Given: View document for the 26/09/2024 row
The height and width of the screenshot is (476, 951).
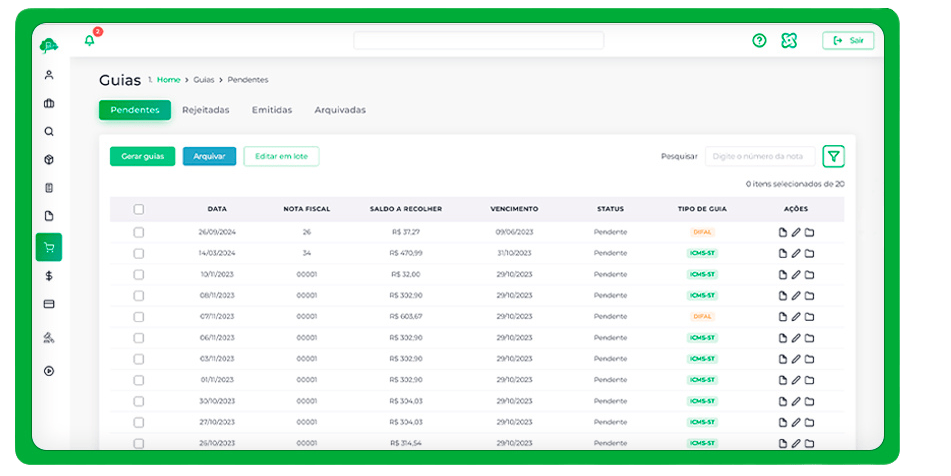Looking at the screenshot, I should pos(782,232).
